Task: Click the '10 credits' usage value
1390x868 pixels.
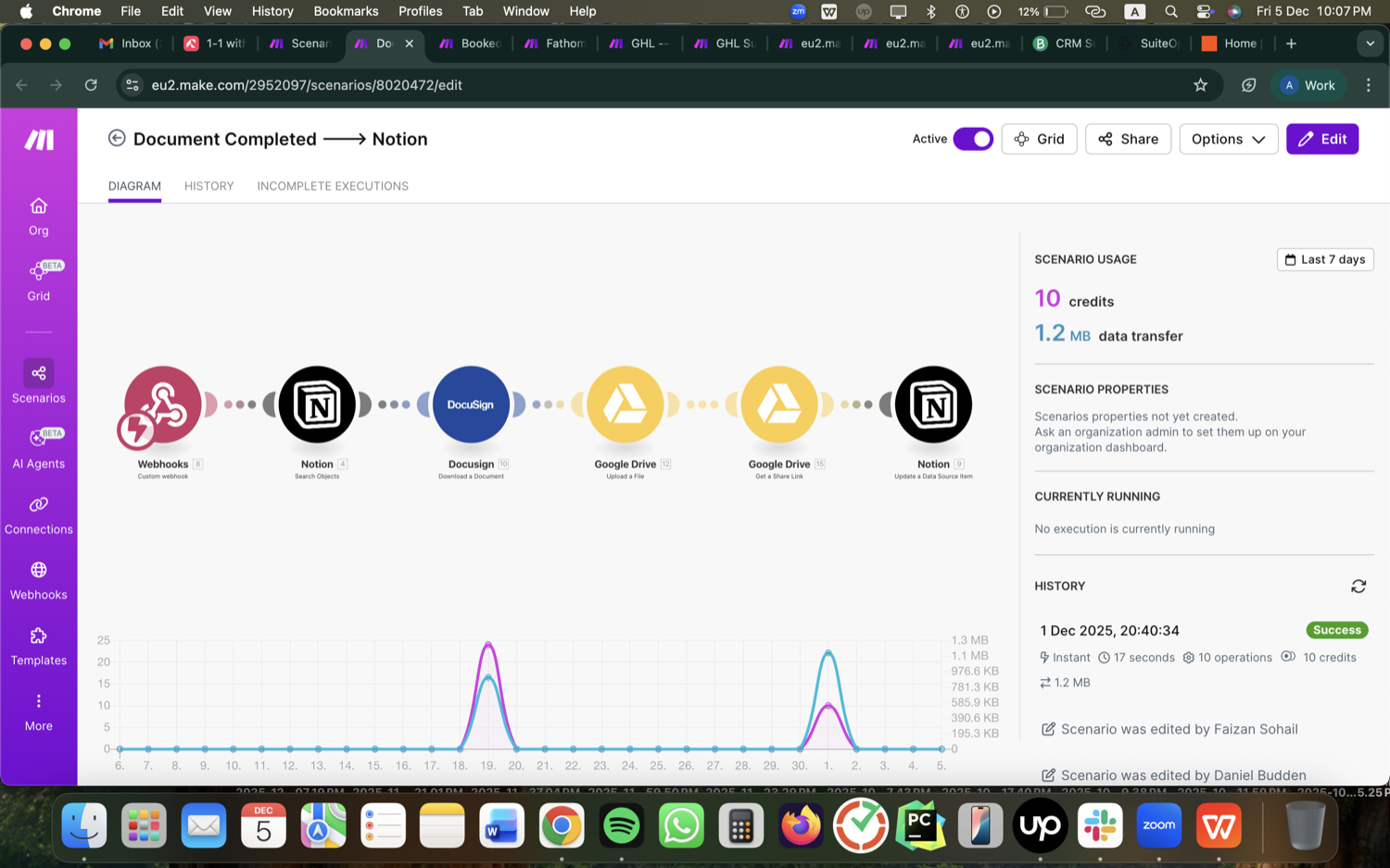Action: coord(1074,299)
